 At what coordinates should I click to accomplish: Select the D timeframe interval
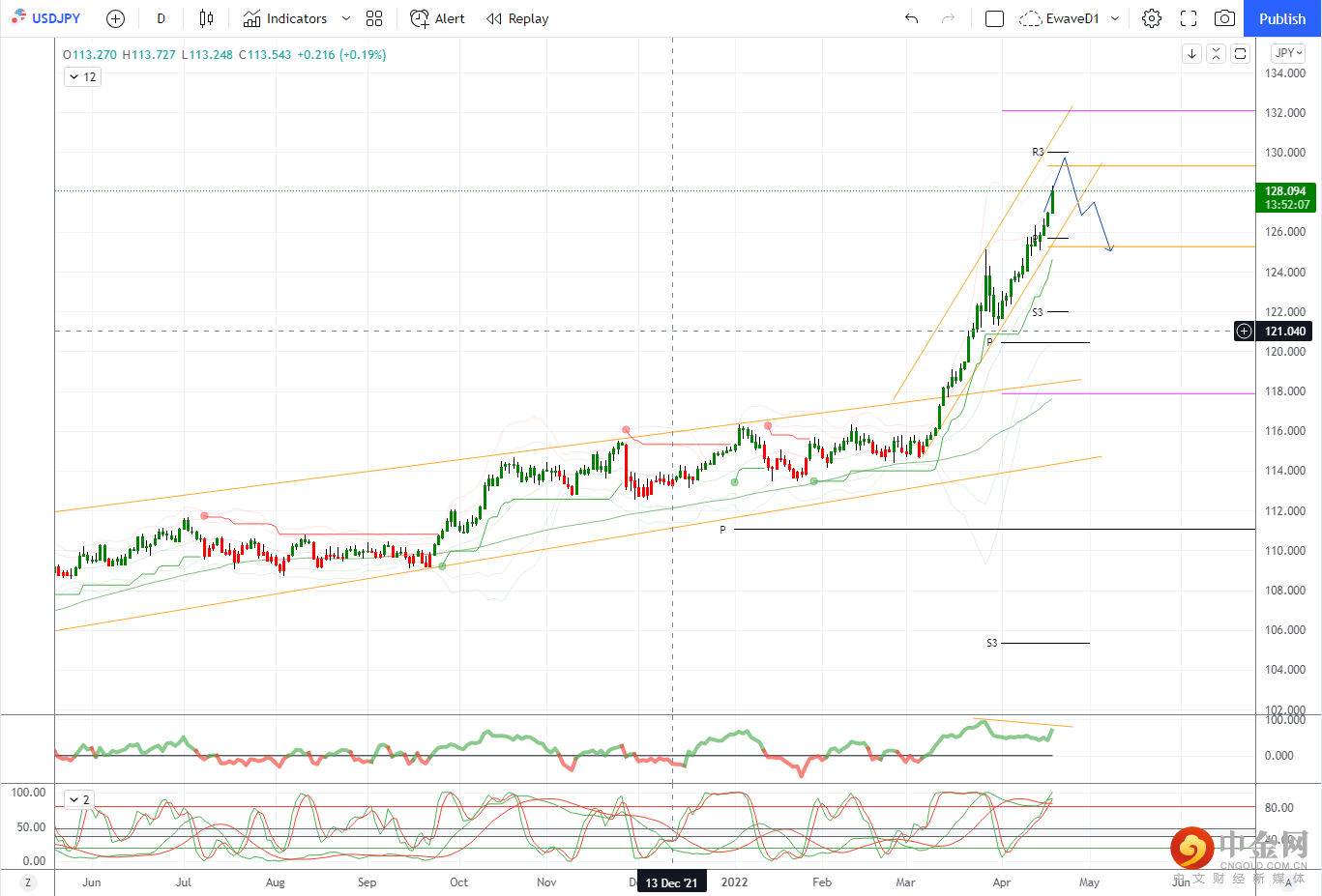click(161, 18)
